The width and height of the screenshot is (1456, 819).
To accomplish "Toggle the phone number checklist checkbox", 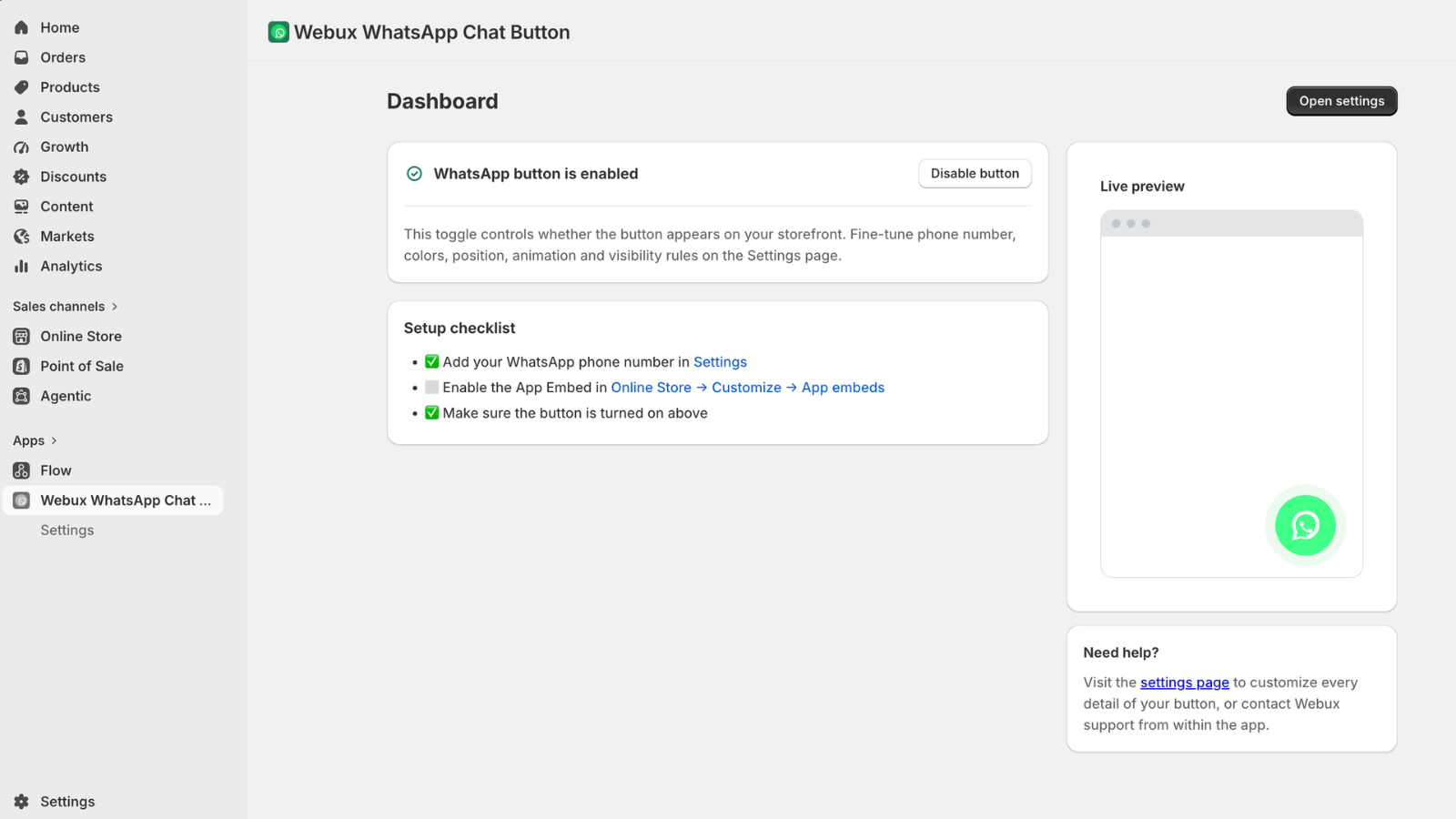I will [432, 362].
